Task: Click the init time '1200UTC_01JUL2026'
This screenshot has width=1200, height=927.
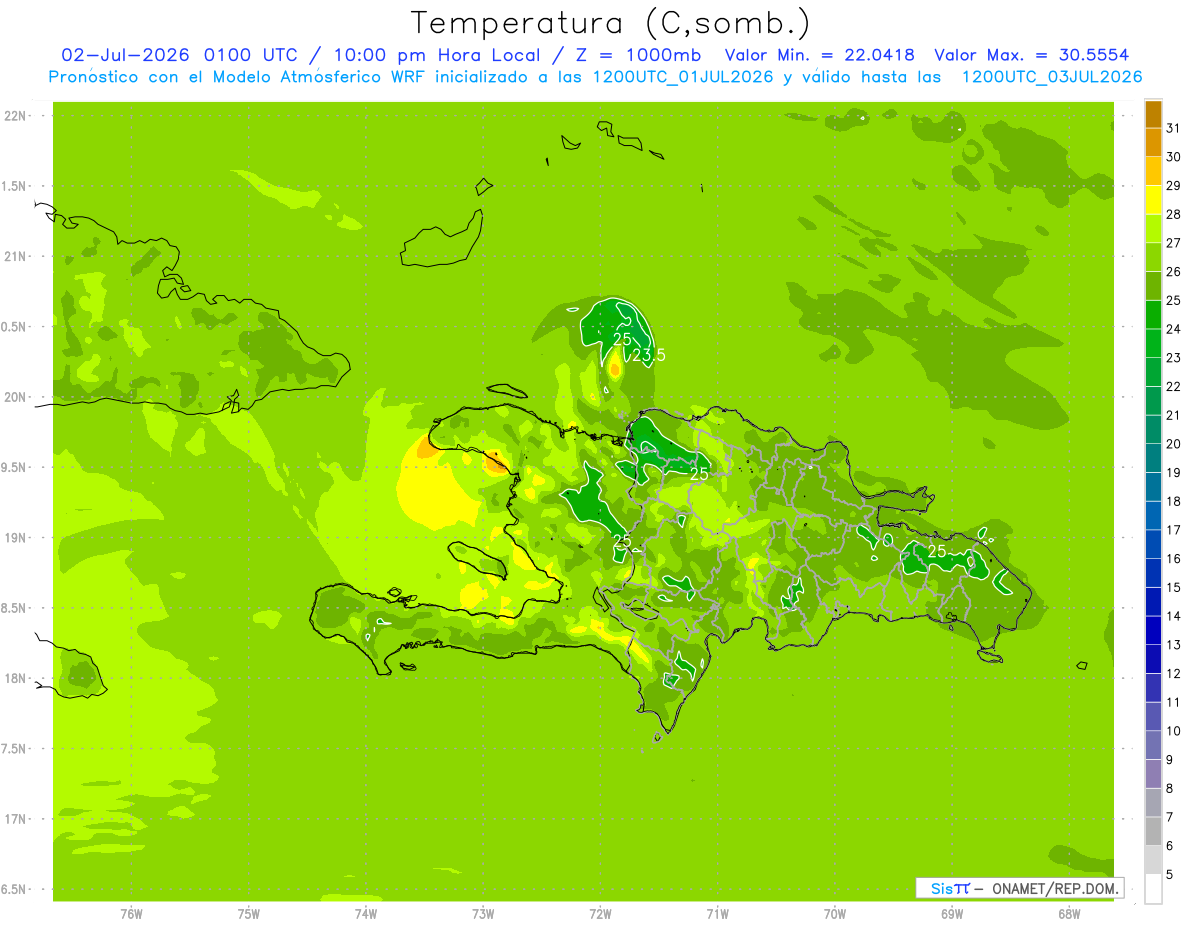Action: point(685,77)
